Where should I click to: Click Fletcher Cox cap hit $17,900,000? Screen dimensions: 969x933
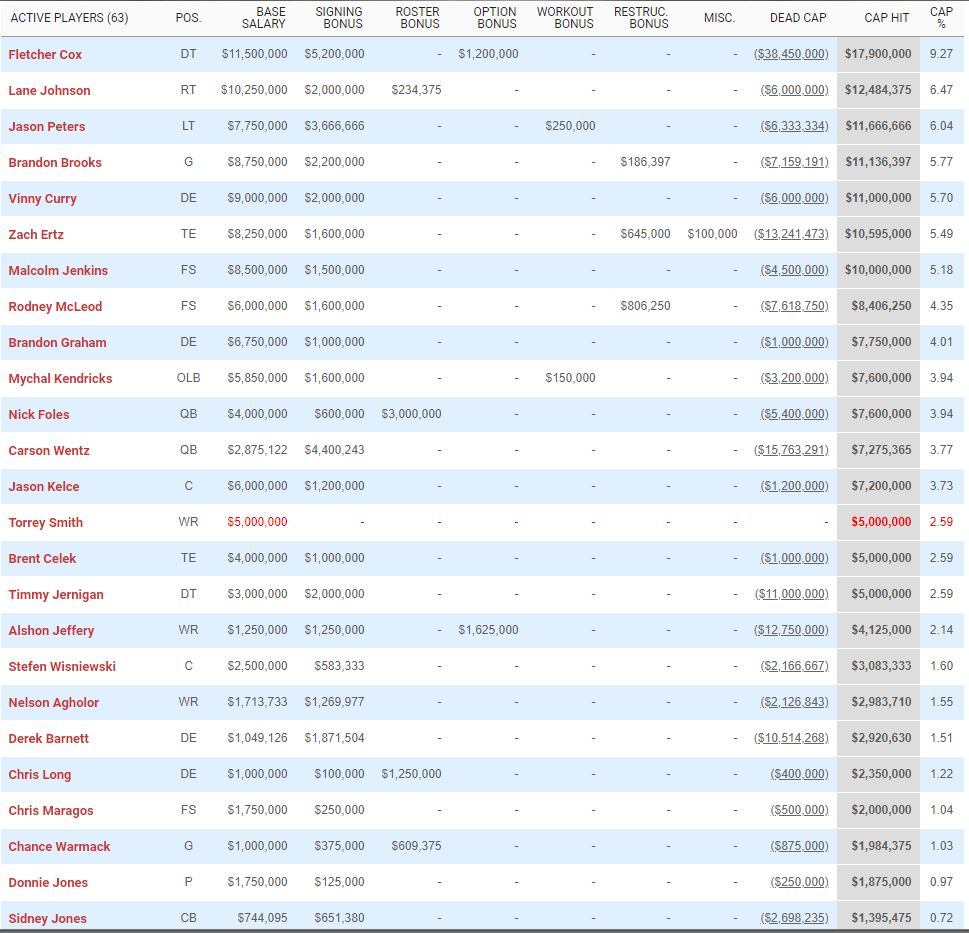coord(878,54)
